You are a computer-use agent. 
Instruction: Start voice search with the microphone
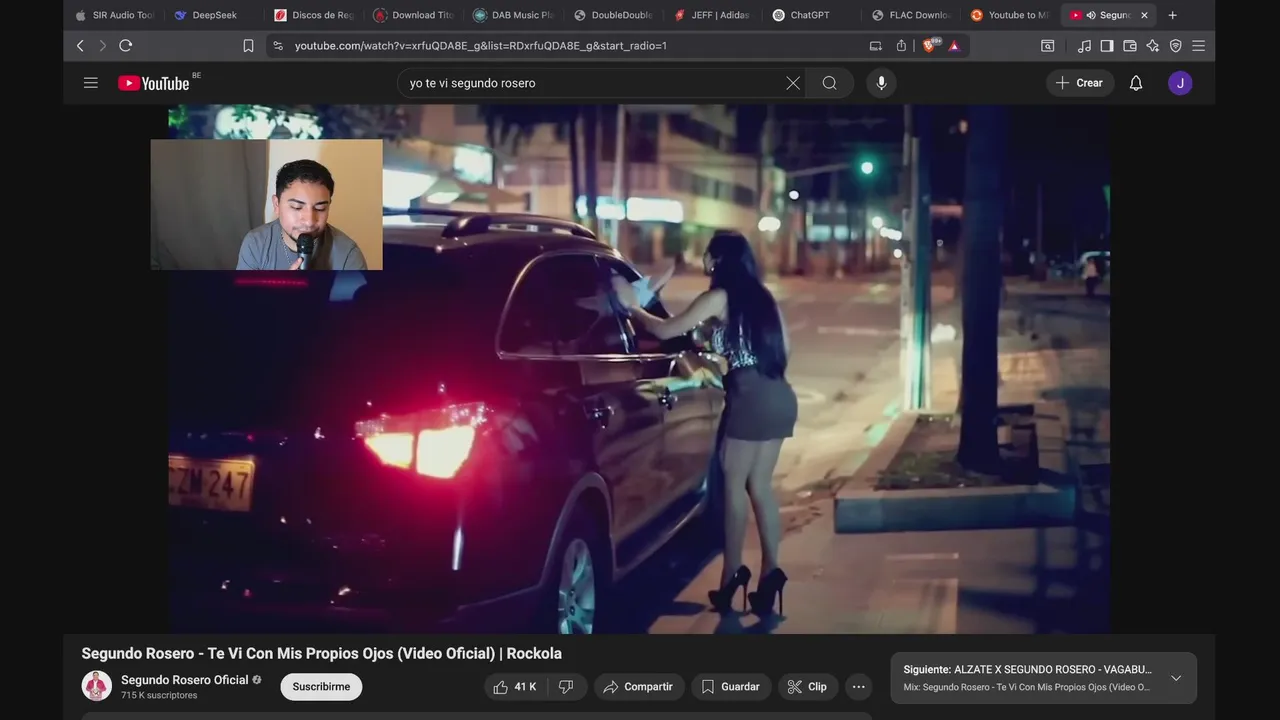tap(881, 83)
